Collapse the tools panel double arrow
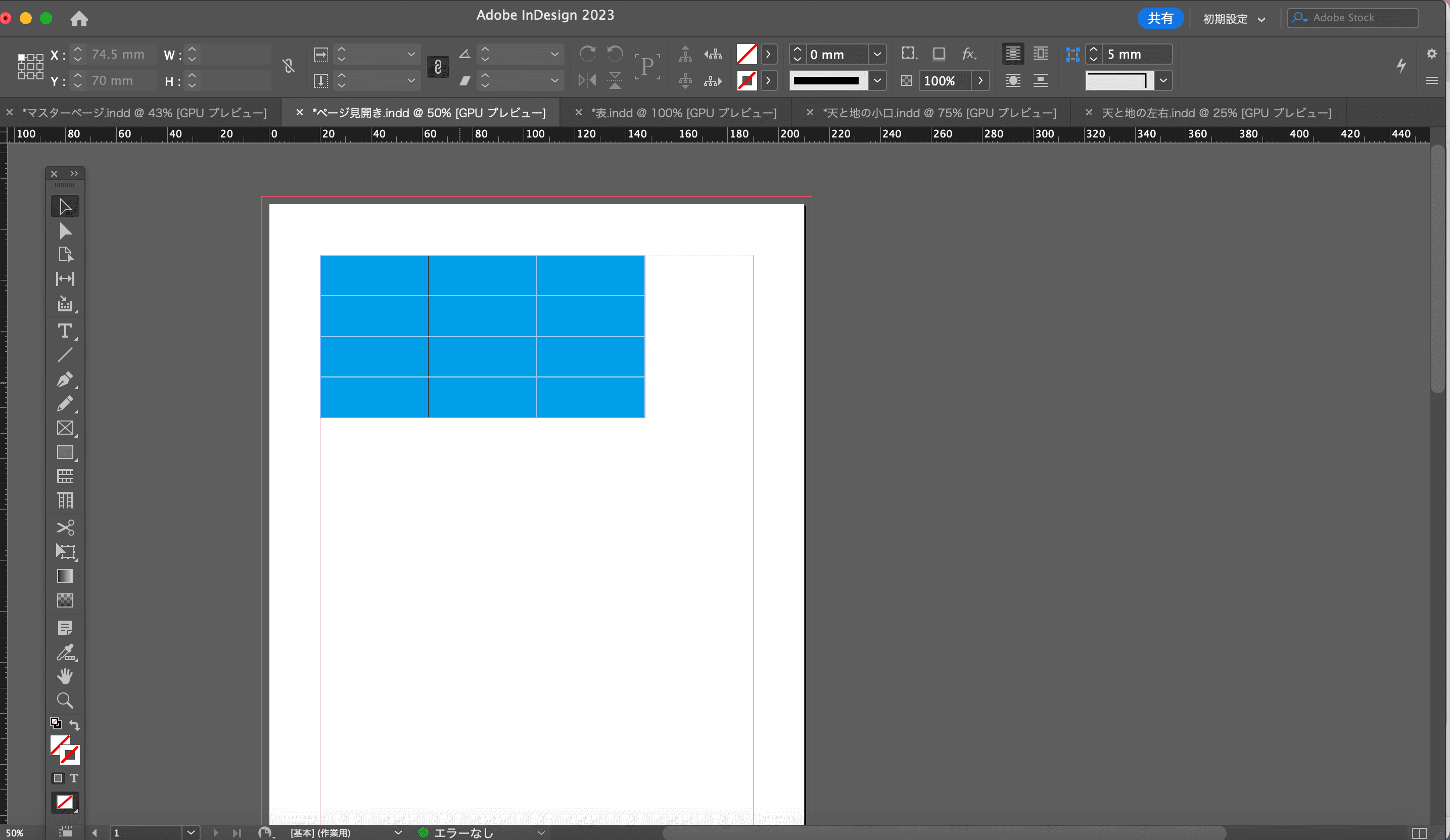Image resolution: width=1450 pixels, height=840 pixels. [x=74, y=173]
